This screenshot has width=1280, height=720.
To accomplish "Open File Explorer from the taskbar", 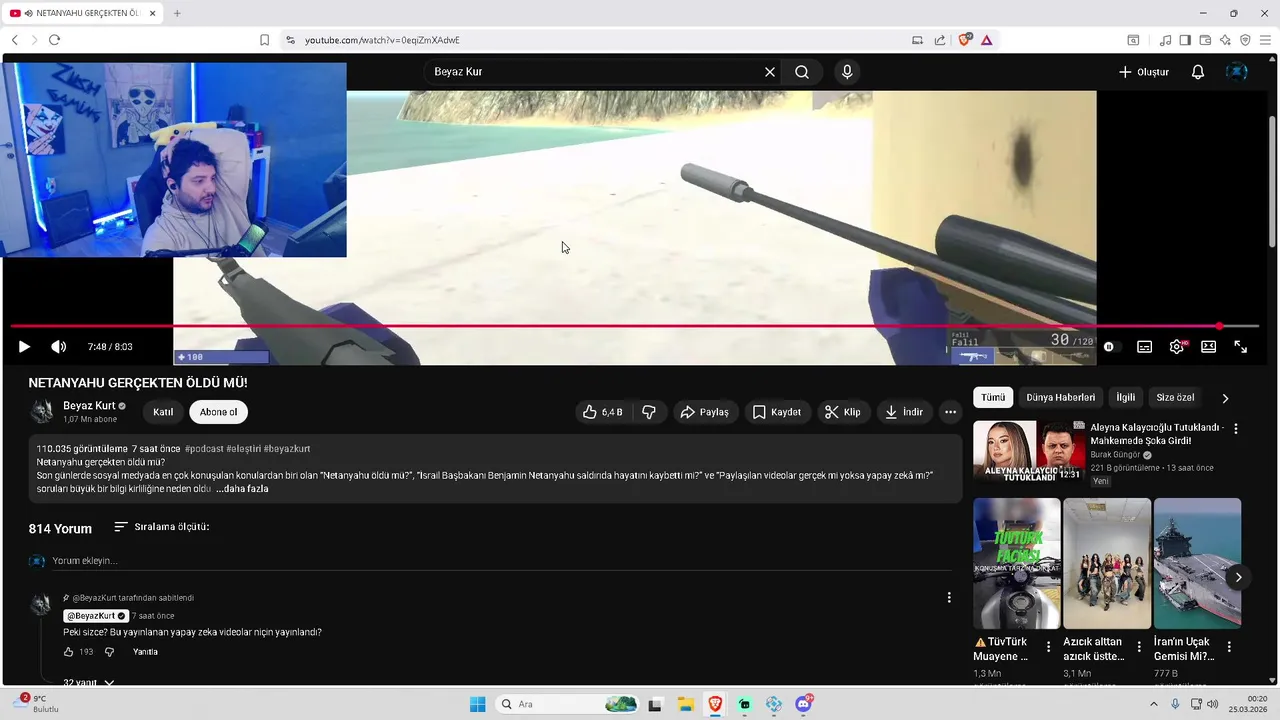I will pos(684,704).
